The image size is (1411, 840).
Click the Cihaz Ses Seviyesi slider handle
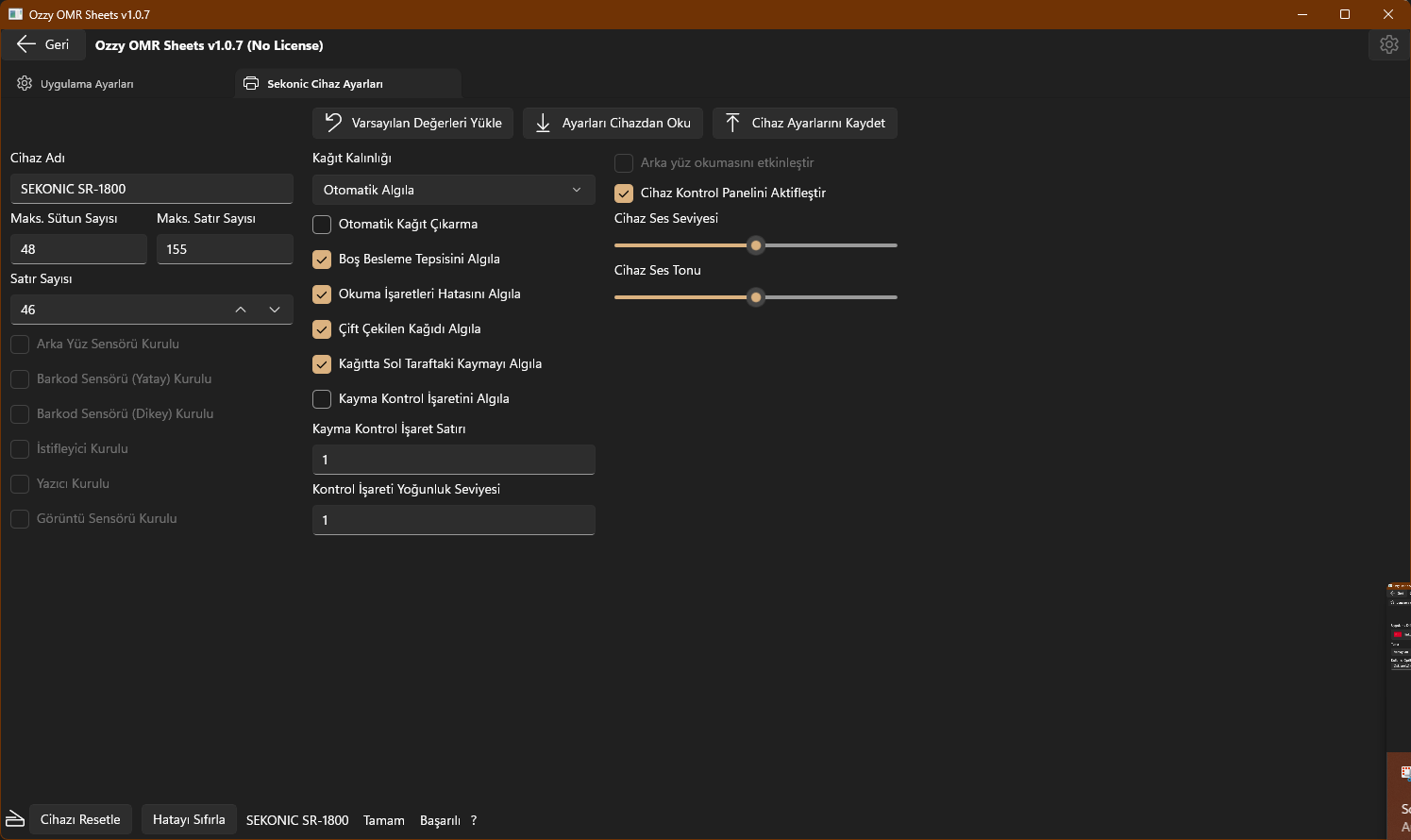point(755,245)
